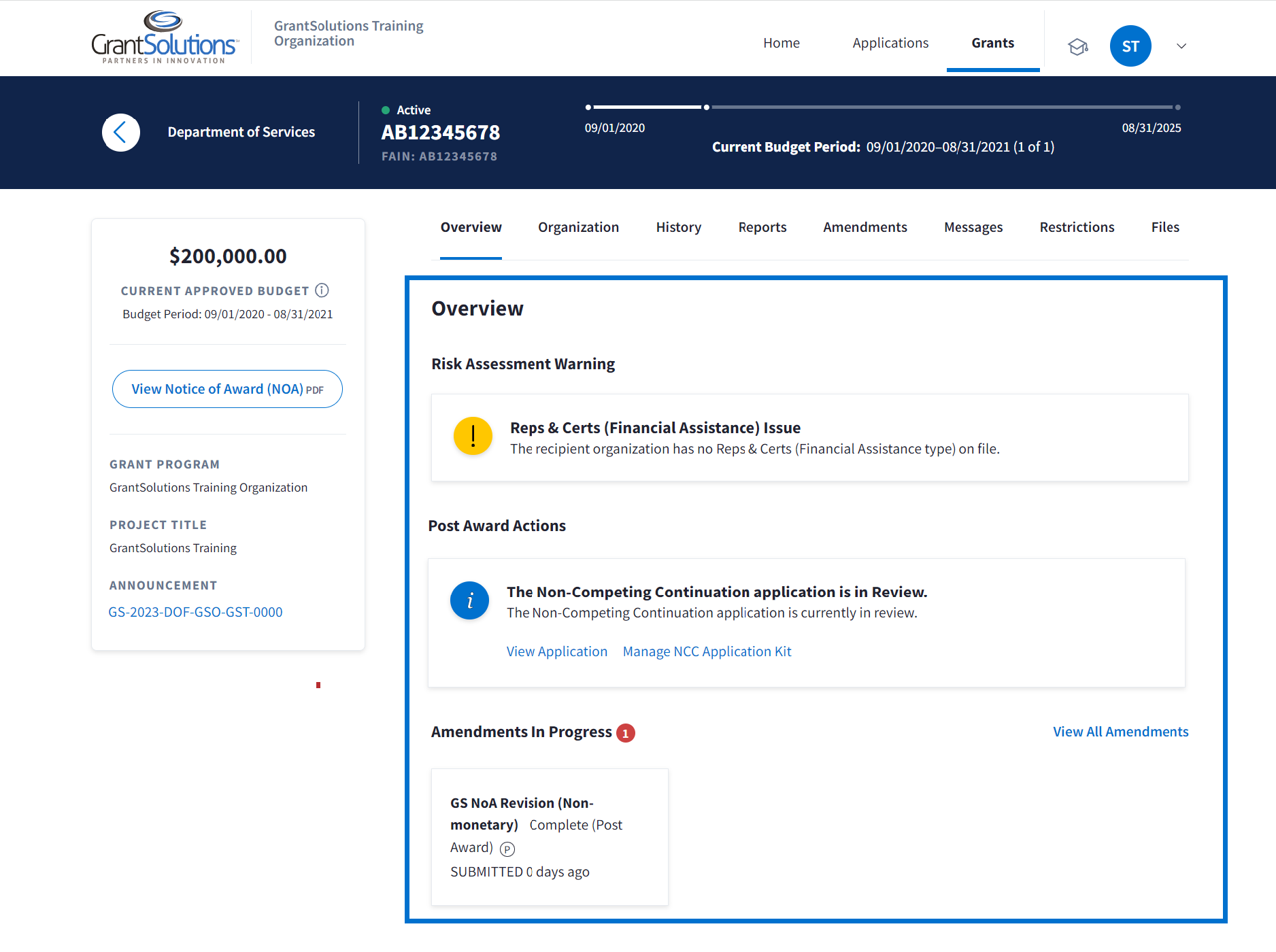Click the budget info icon

(322, 290)
